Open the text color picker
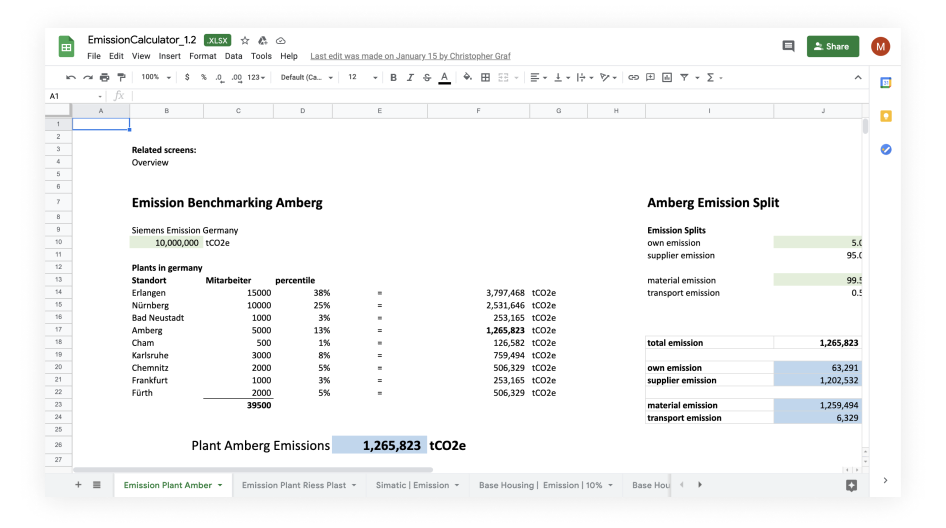 click(x=445, y=78)
